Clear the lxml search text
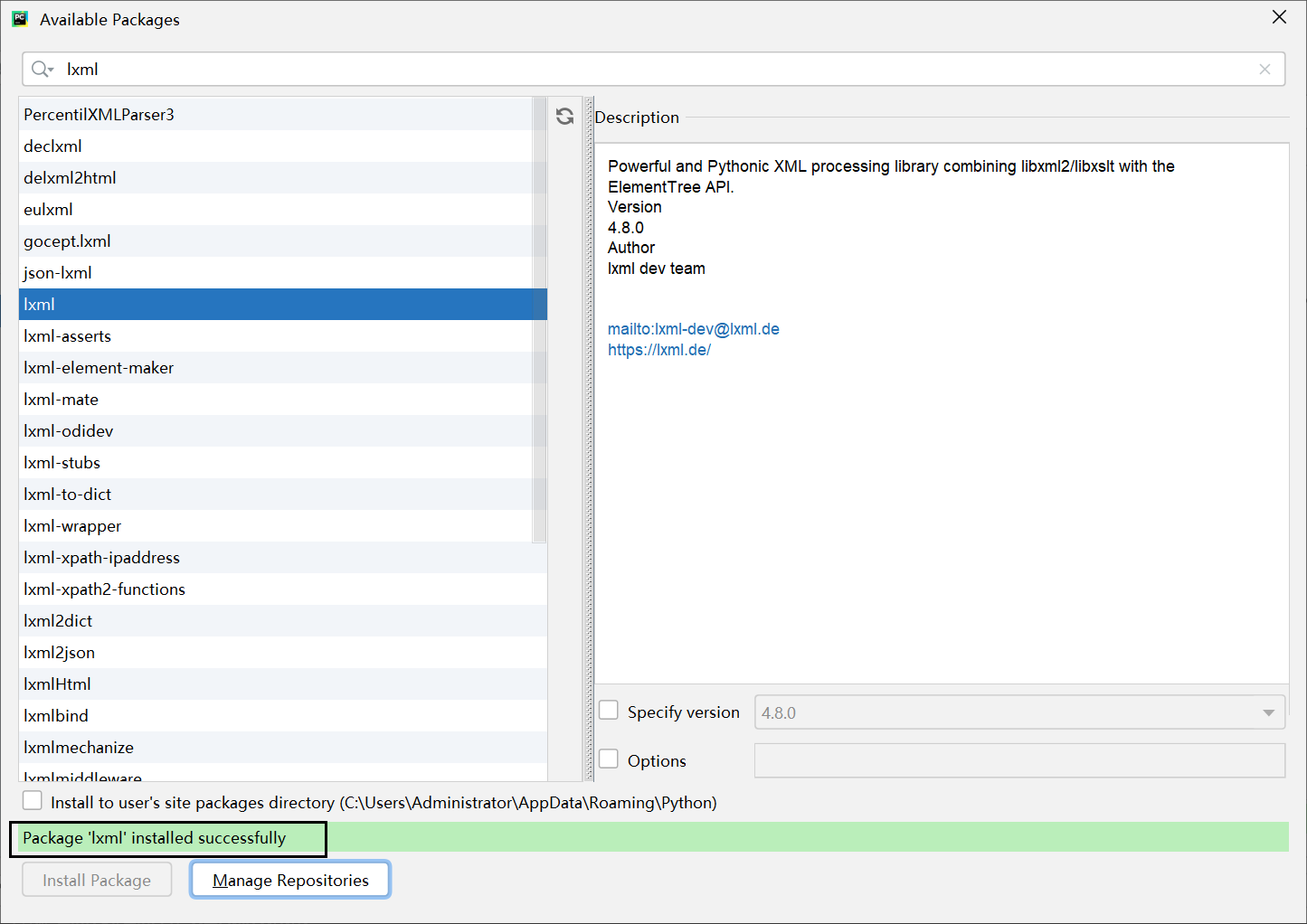Viewport: 1307px width, 924px height. tap(1264, 69)
